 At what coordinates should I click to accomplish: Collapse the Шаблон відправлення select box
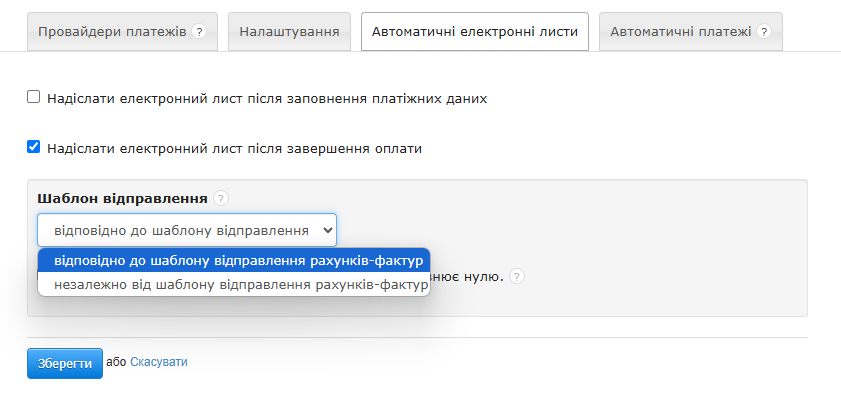pyautogui.click(x=187, y=230)
